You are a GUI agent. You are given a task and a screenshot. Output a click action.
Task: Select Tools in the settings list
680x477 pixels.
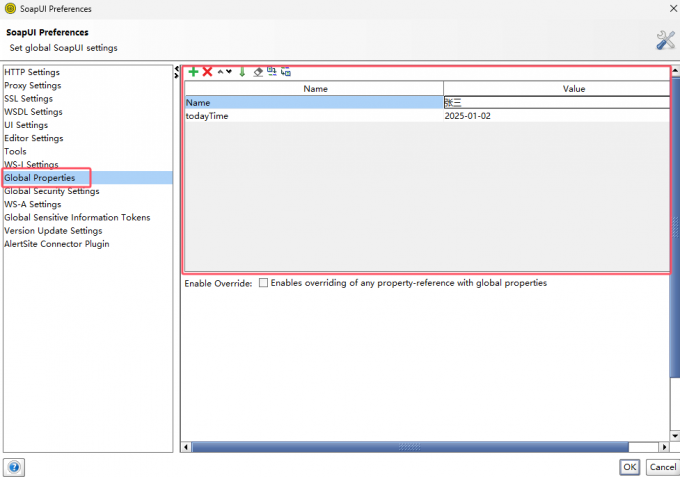coord(15,151)
